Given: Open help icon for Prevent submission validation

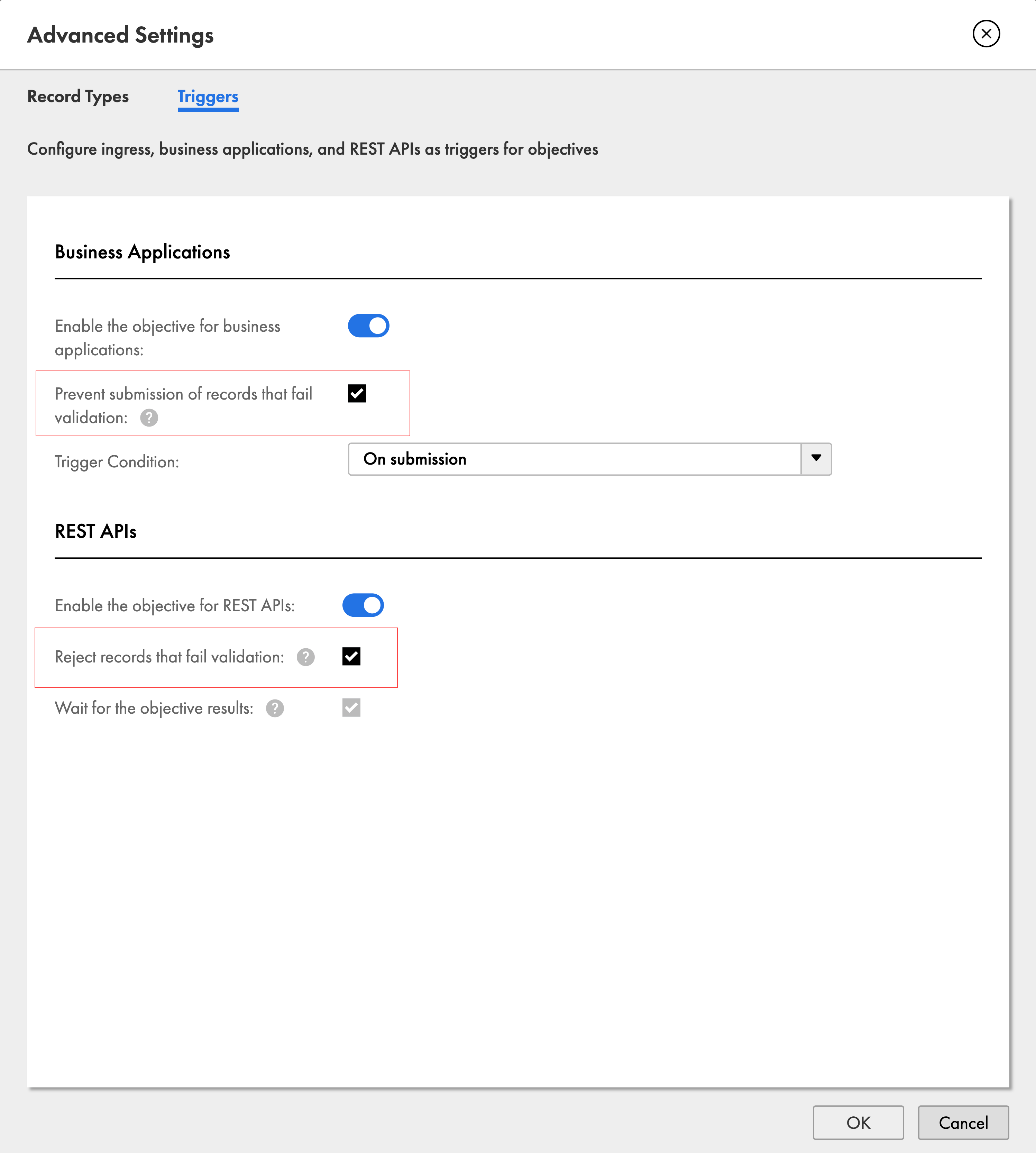Looking at the screenshot, I should click(149, 418).
